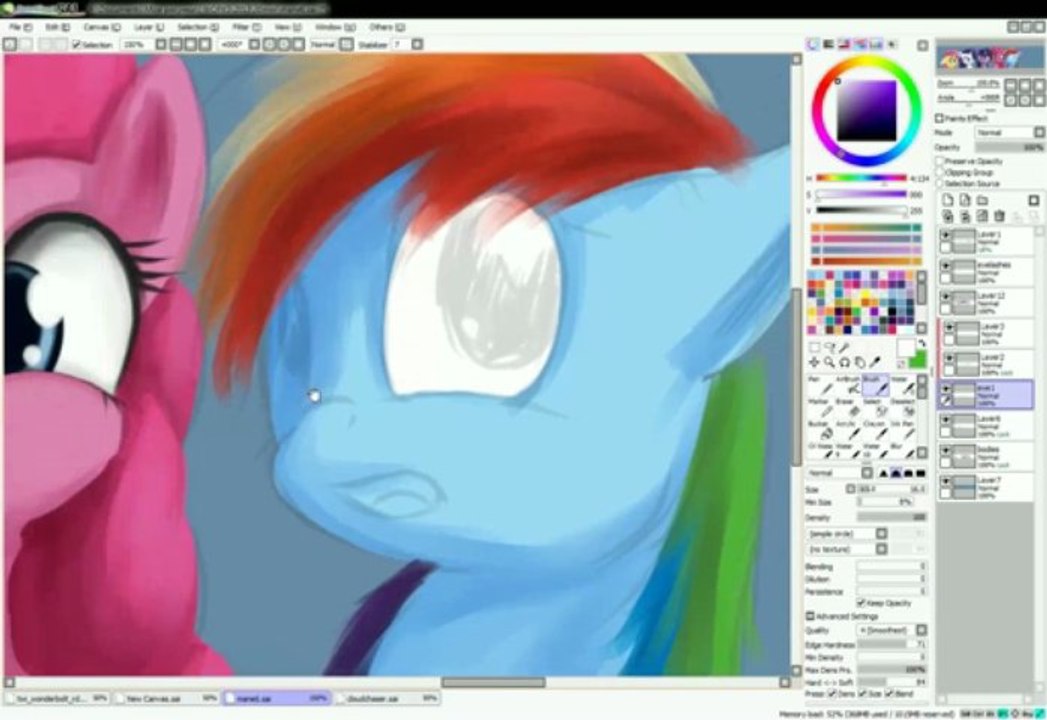Pick the rotate canvas tool
1047x720 pixels.
tap(845, 362)
